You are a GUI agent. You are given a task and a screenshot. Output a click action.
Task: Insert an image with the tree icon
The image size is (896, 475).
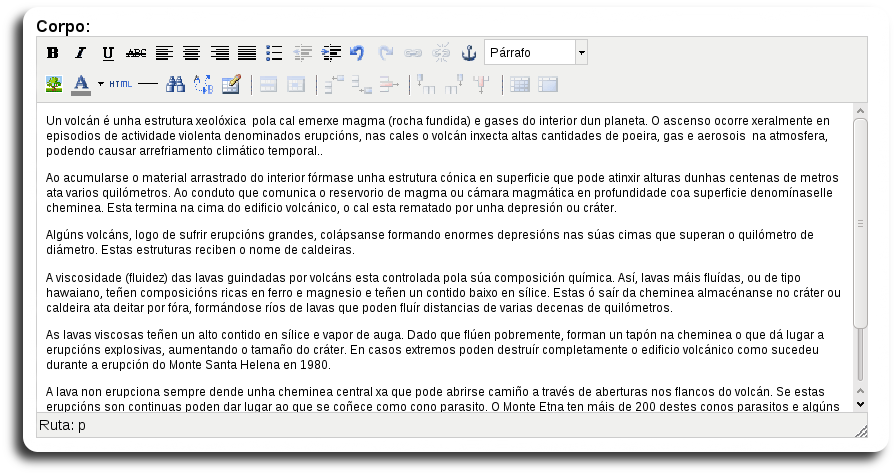coord(54,85)
